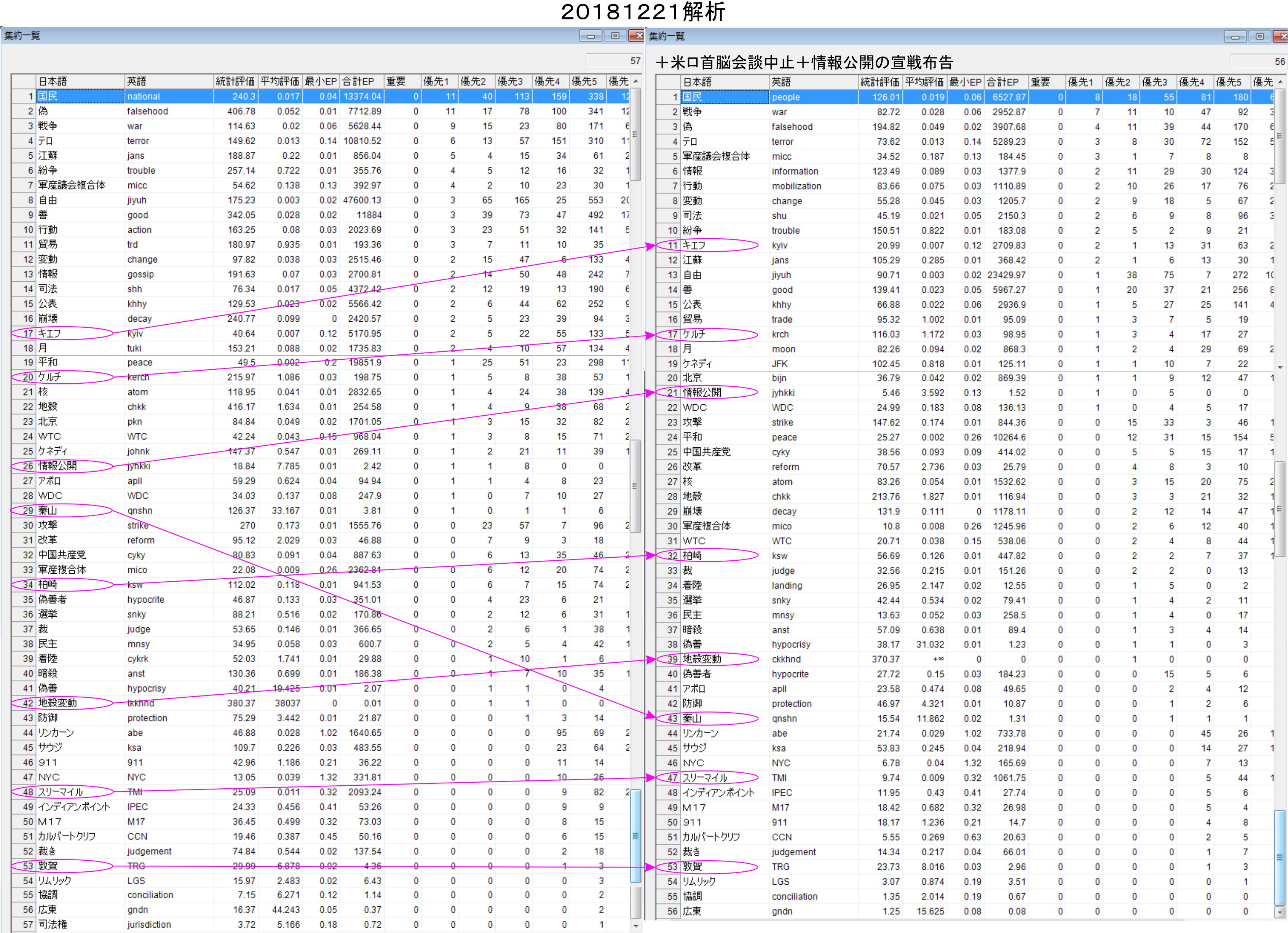Click the scroll-up arrow of left table

635,82
